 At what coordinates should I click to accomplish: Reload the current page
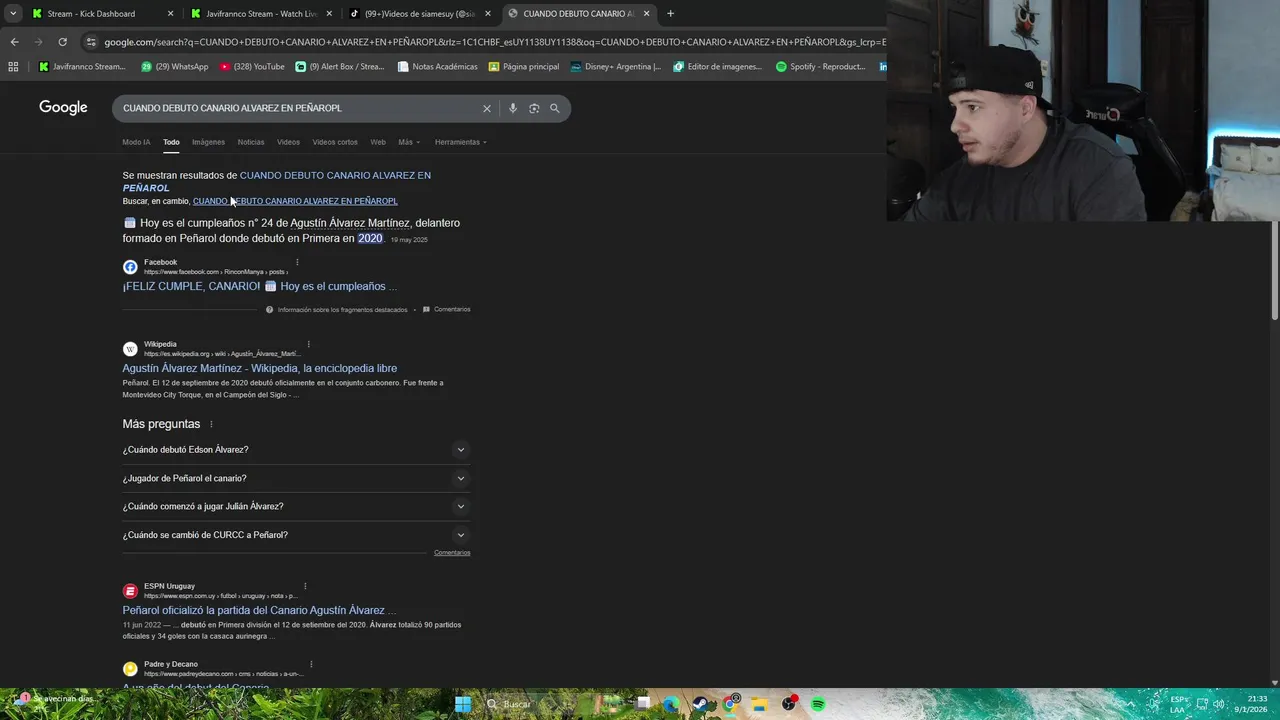click(x=62, y=42)
